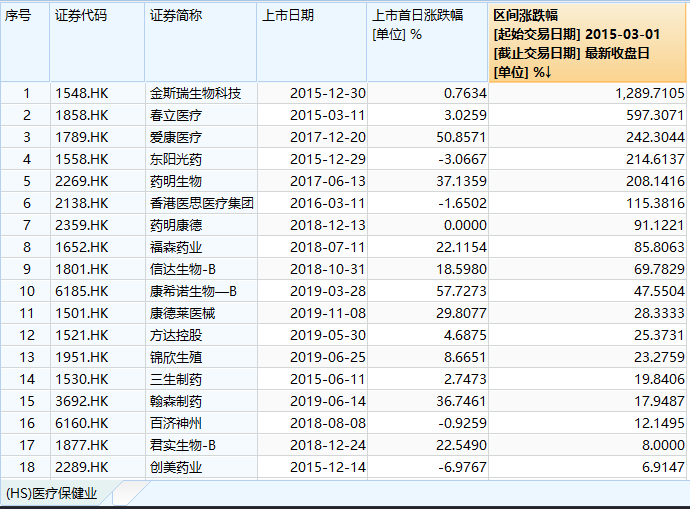Select the value 597.3071
Viewport: 690px width, 509px height.
tap(655, 115)
